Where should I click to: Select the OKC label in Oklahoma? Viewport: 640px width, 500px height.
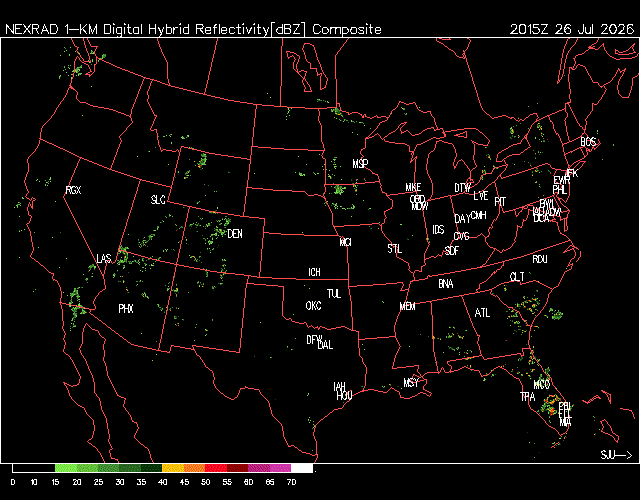[313, 306]
